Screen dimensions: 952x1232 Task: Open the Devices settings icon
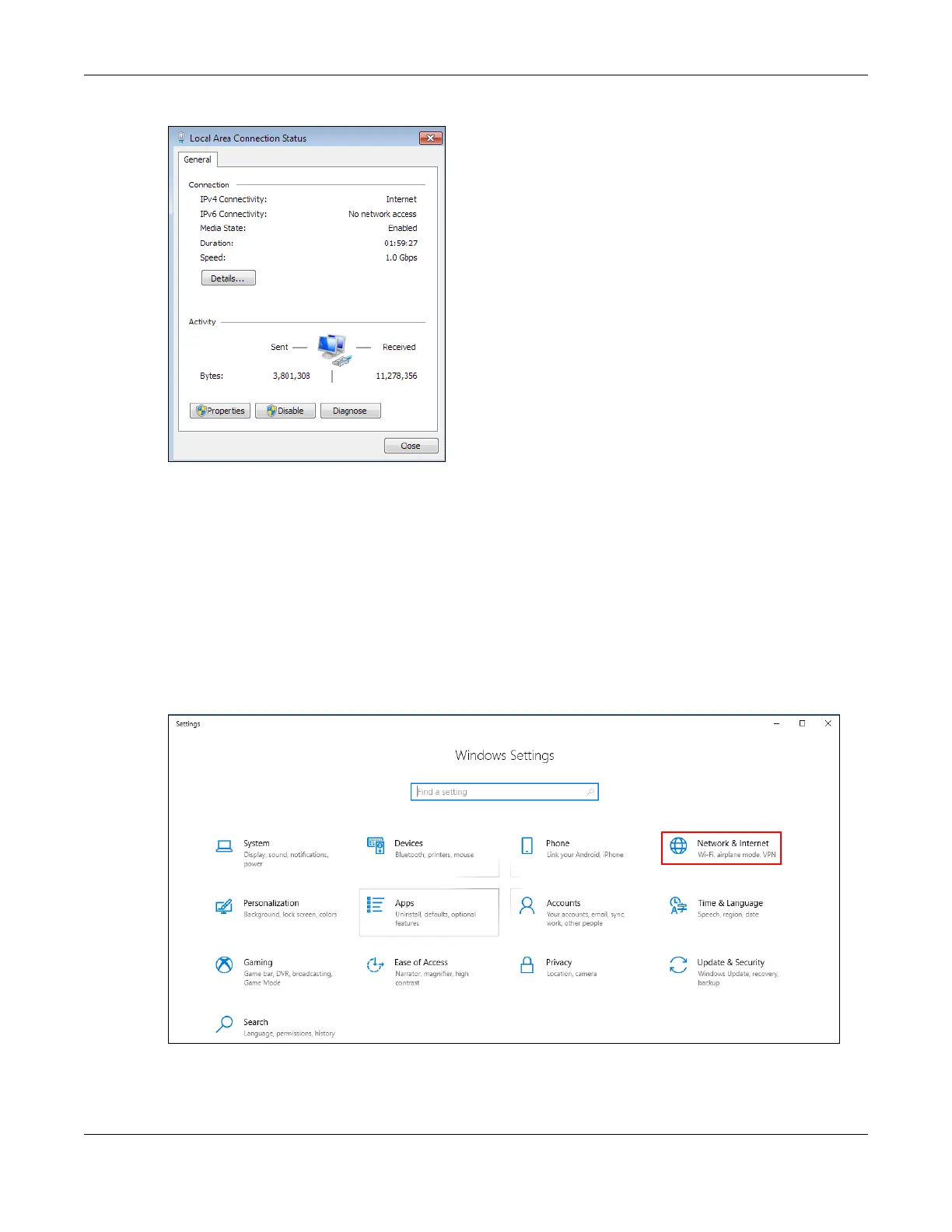coord(376,845)
